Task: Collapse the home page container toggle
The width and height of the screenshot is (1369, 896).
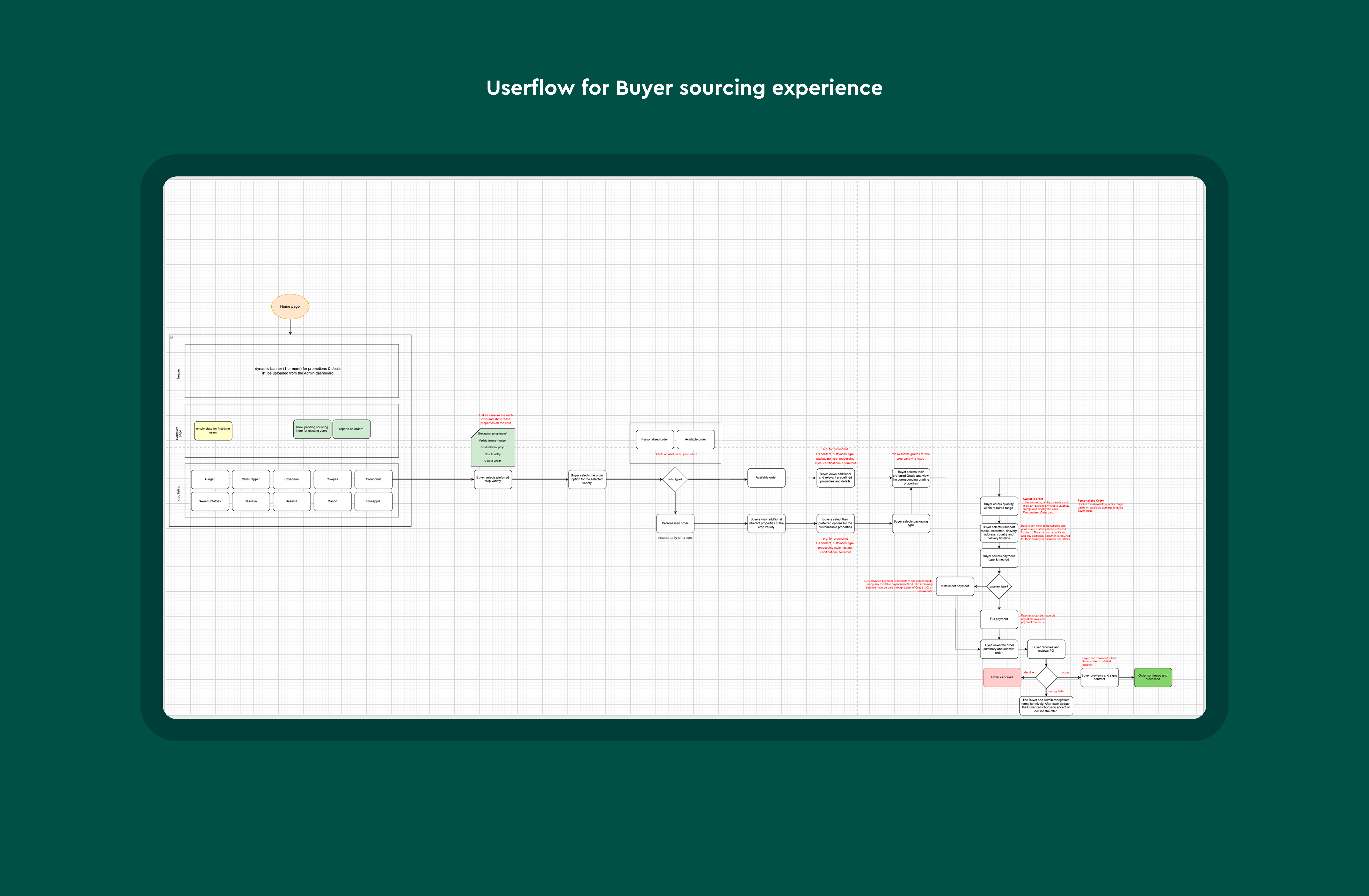Action: coord(171,337)
